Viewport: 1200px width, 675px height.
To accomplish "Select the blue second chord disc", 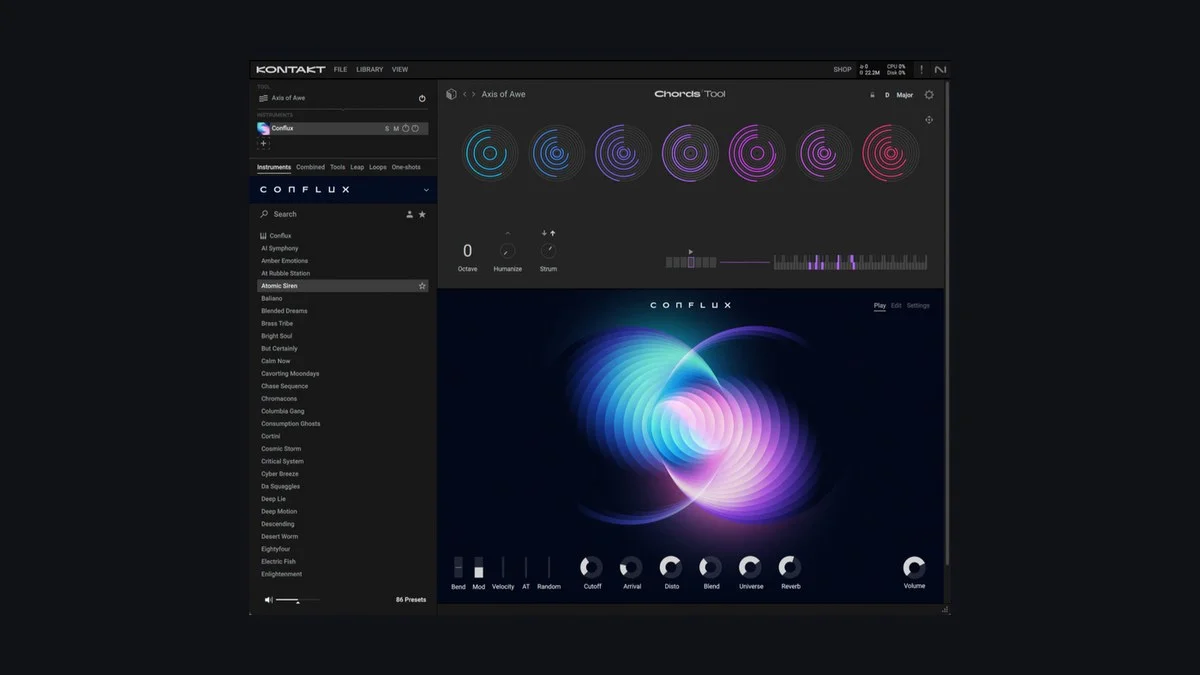I will (x=557, y=153).
